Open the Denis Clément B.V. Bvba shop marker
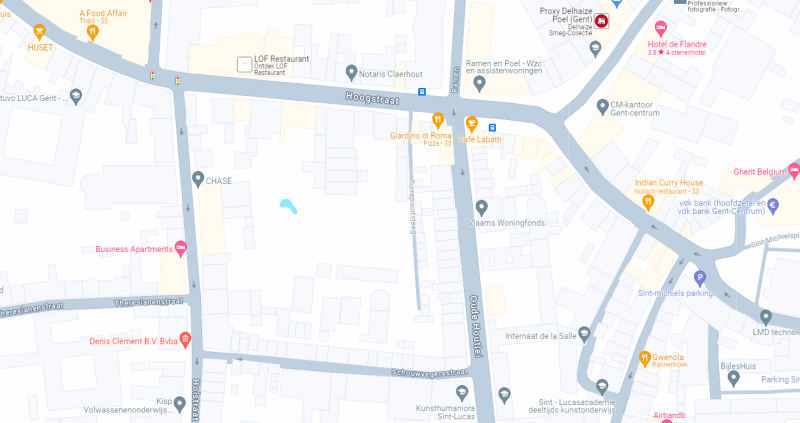Viewport: 800px width, 423px height. 185,340
